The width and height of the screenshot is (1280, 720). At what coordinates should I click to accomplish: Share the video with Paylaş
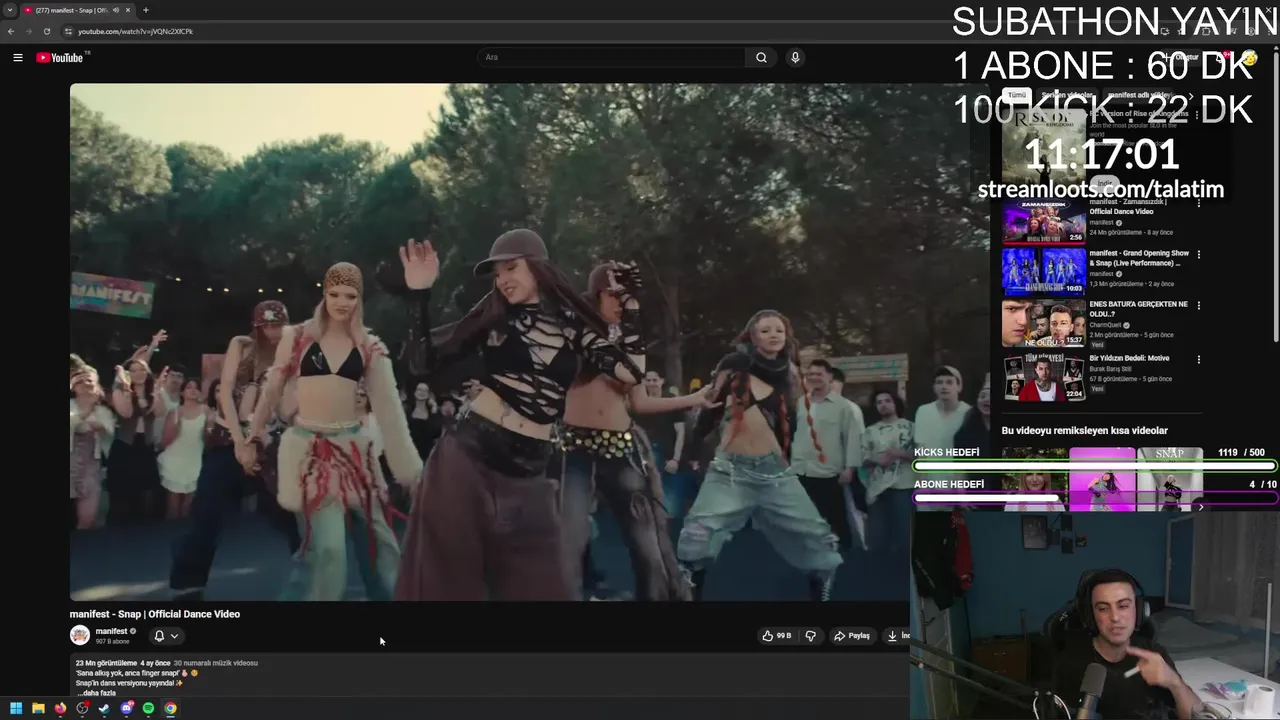click(x=852, y=635)
